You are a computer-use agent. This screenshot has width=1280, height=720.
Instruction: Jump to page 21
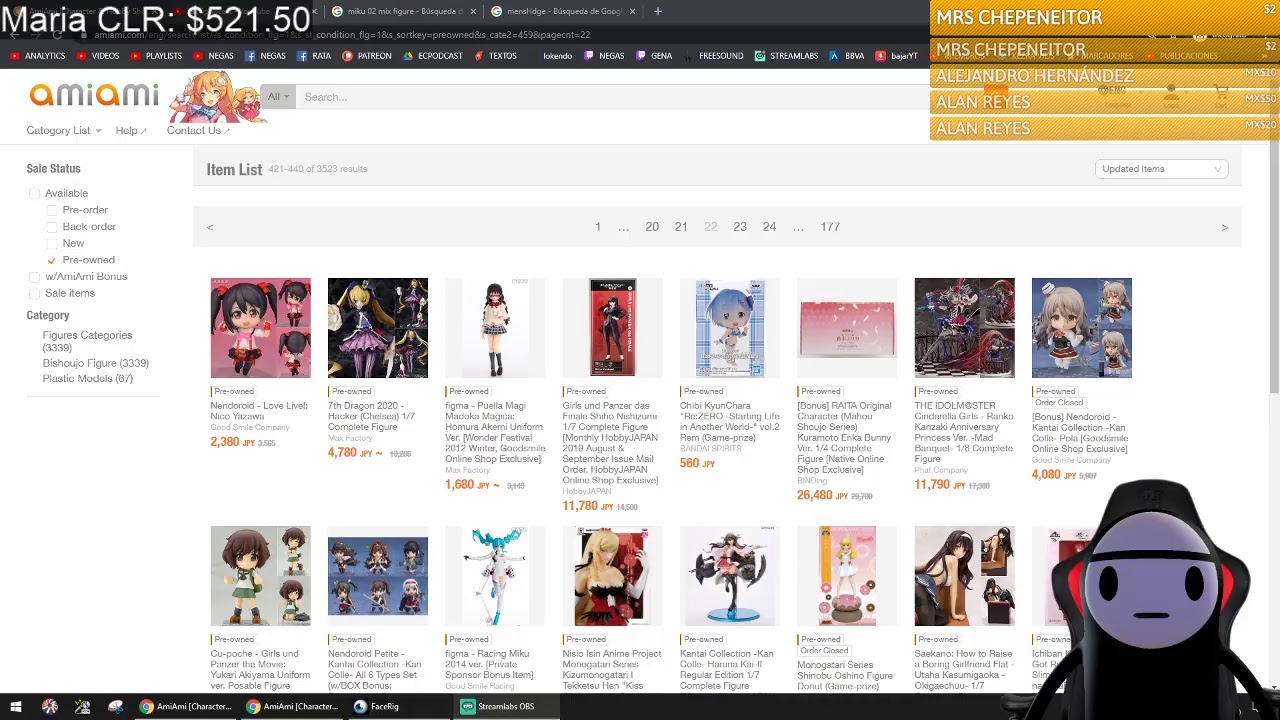pos(681,227)
